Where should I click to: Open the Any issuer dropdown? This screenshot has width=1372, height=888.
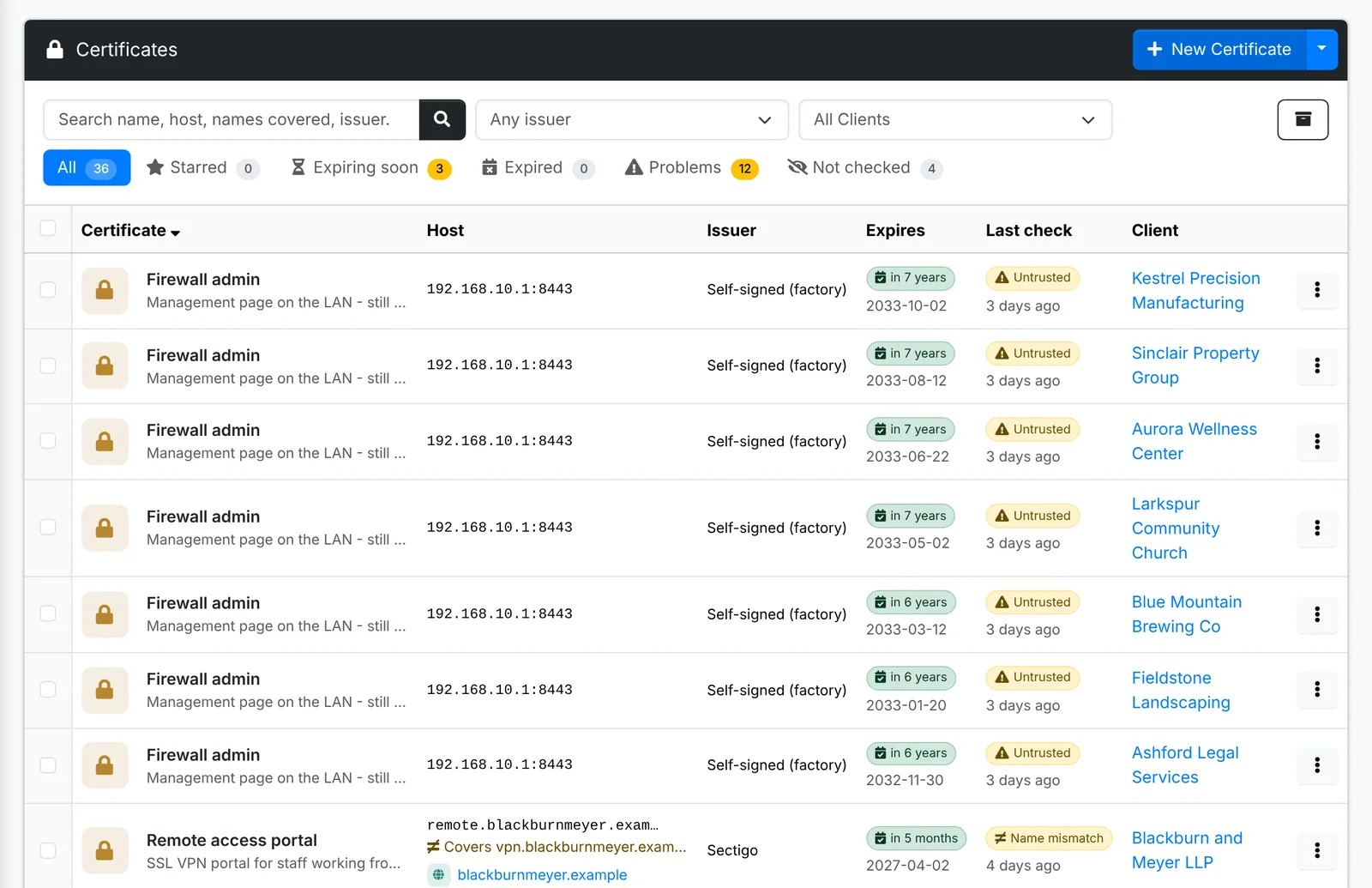point(632,119)
